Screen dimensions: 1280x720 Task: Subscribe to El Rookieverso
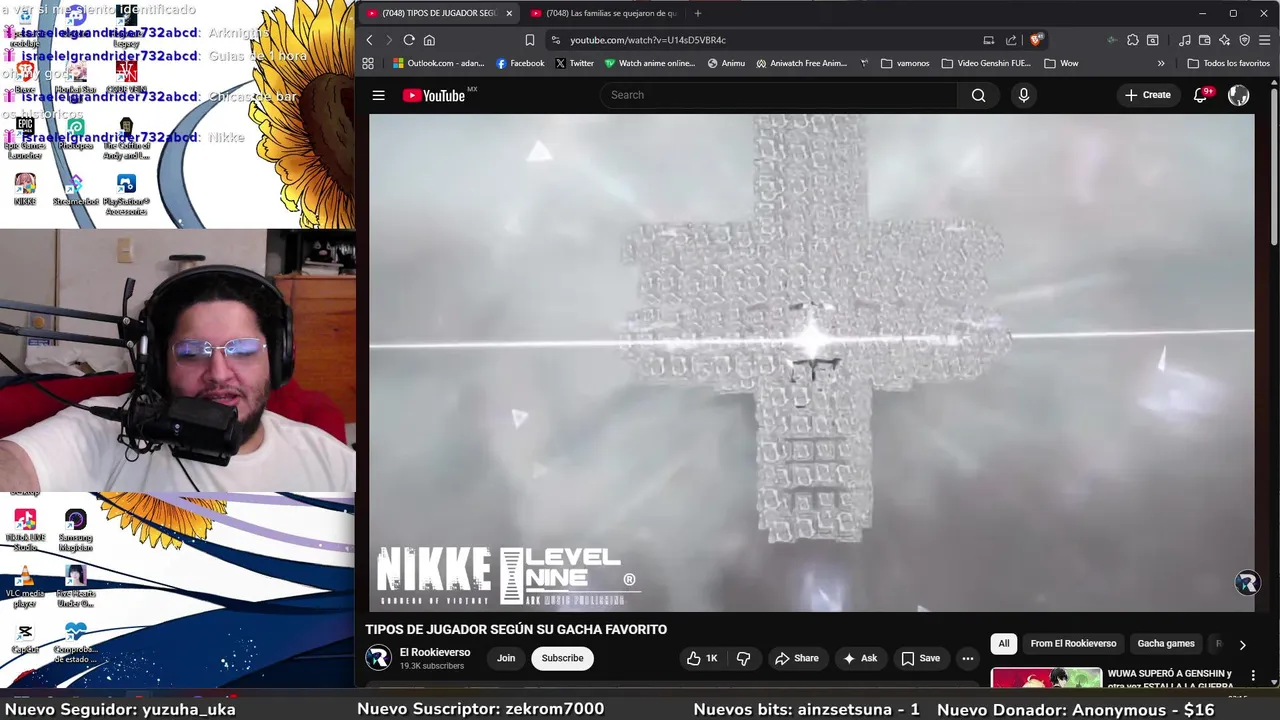point(562,658)
